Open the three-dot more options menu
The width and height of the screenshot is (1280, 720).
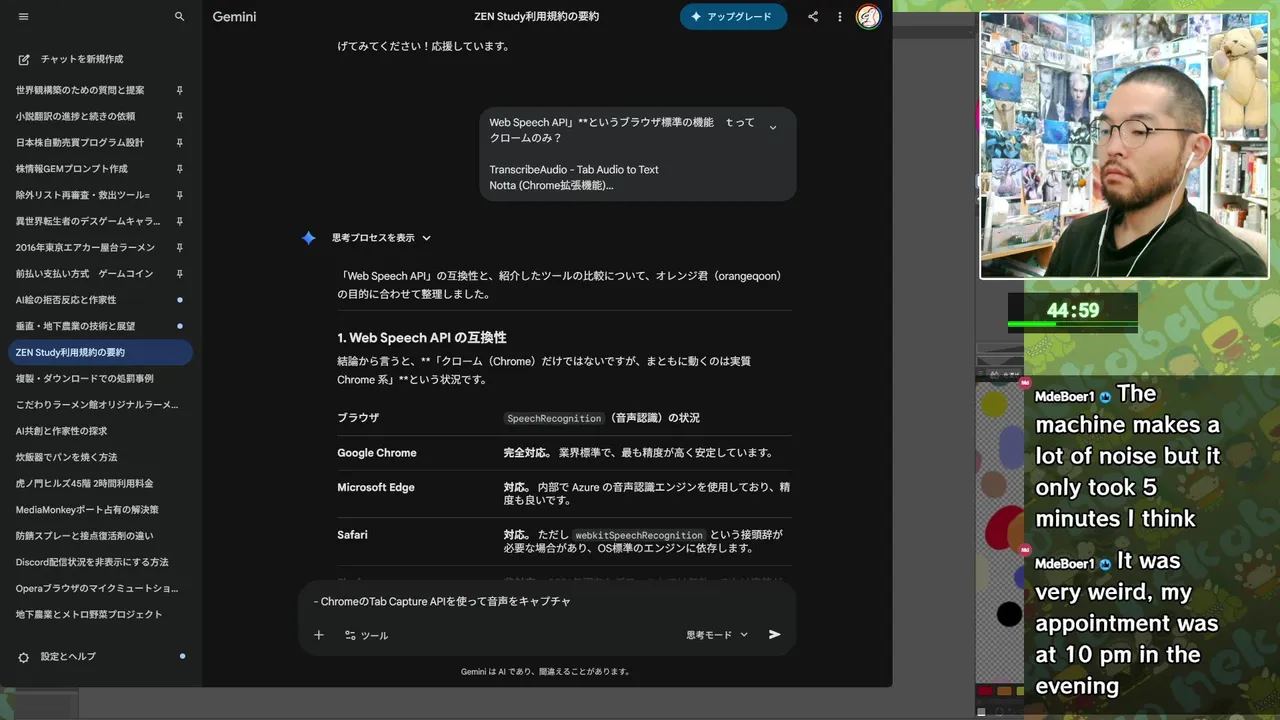840,17
